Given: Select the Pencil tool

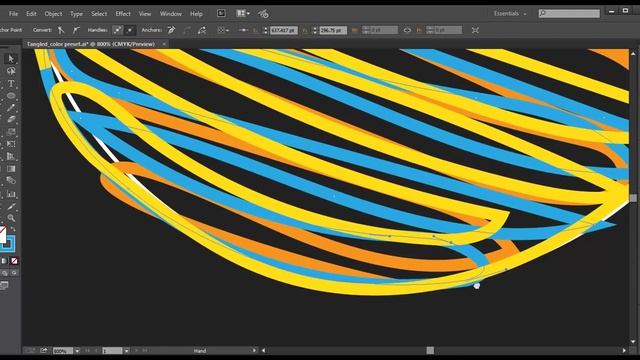Looking at the screenshot, I should [11, 108].
